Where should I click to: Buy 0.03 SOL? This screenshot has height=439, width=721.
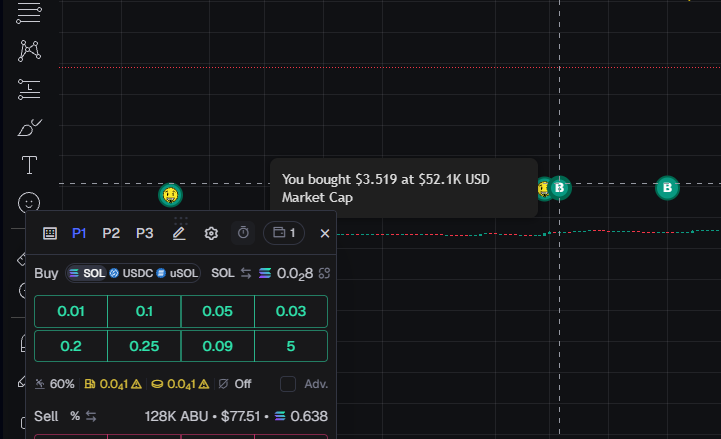(x=291, y=311)
